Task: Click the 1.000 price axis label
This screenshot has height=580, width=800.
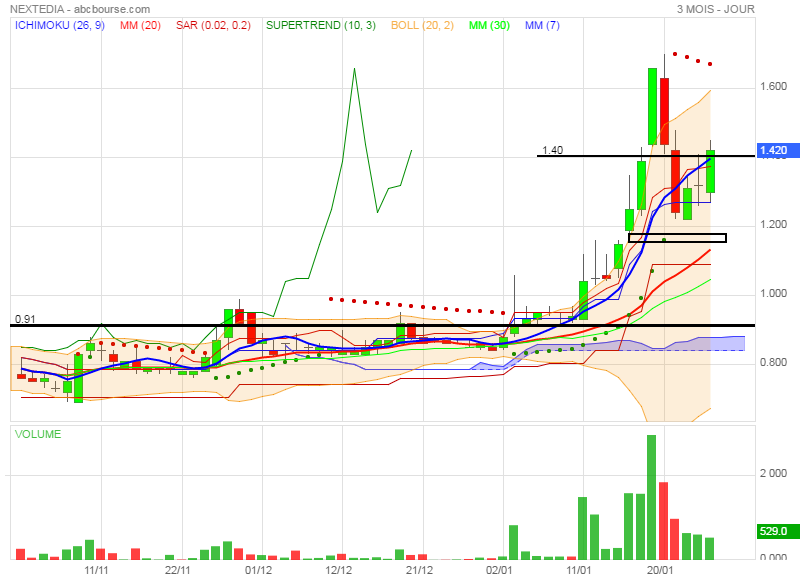Action: coord(773,293)
